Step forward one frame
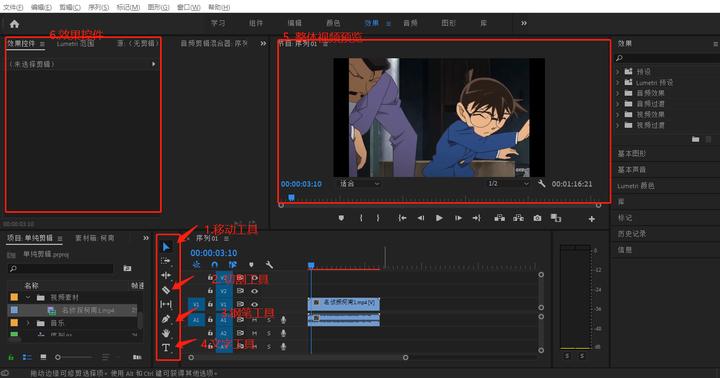The image size is (720, 378). (x=458, y=218)
